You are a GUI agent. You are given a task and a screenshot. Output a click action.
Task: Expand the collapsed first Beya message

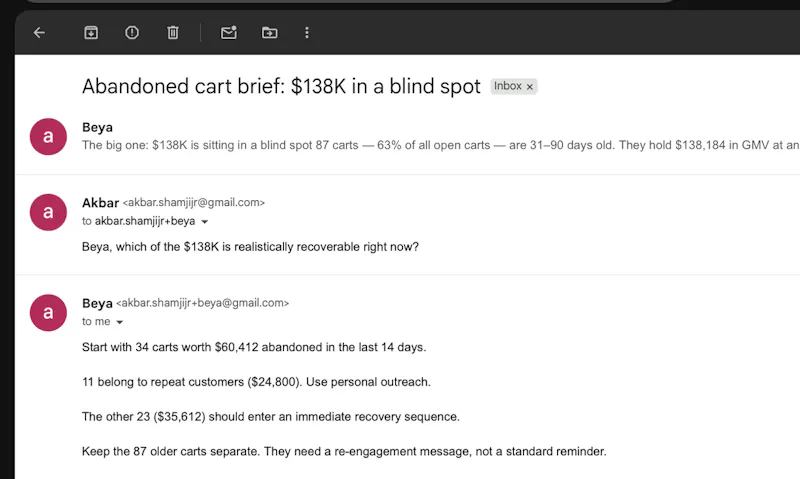(439, 137)
